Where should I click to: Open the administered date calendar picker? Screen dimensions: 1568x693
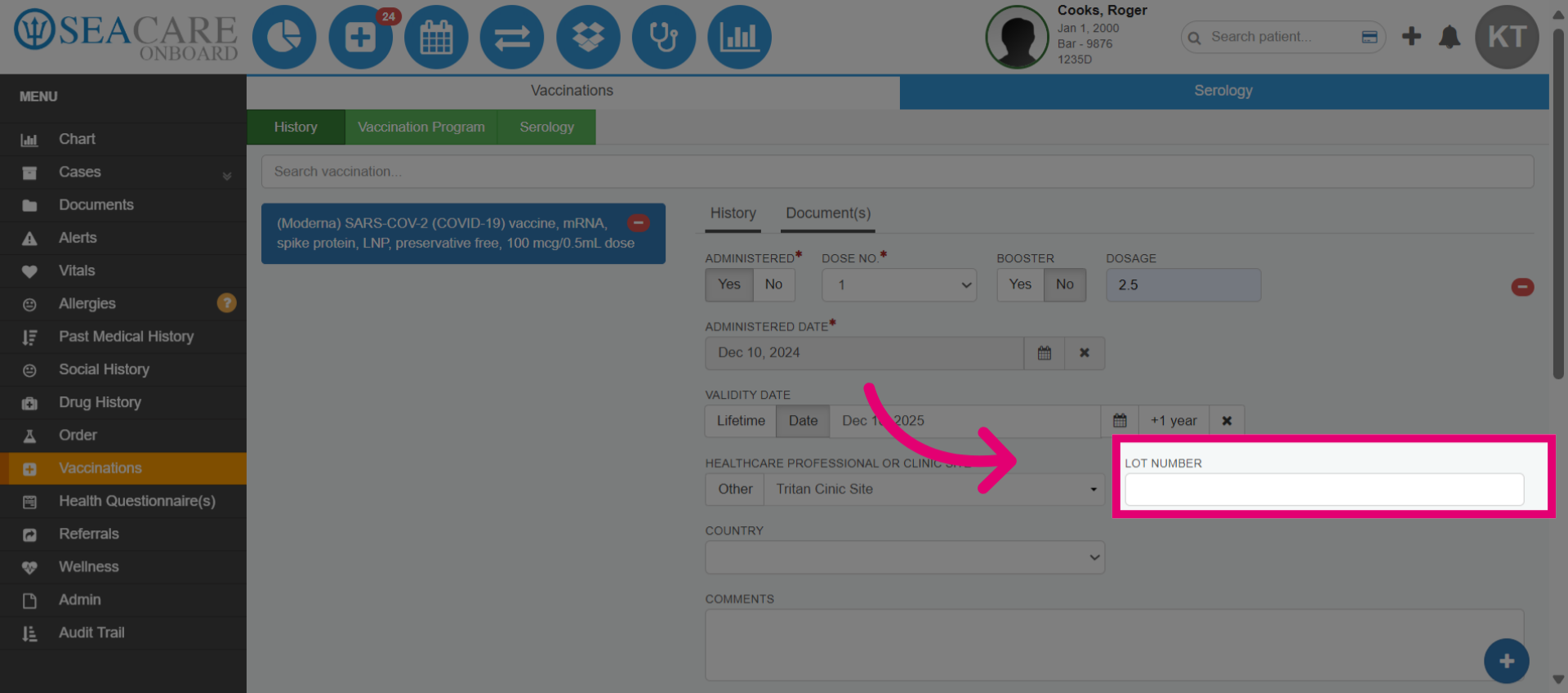[1045, 353]
